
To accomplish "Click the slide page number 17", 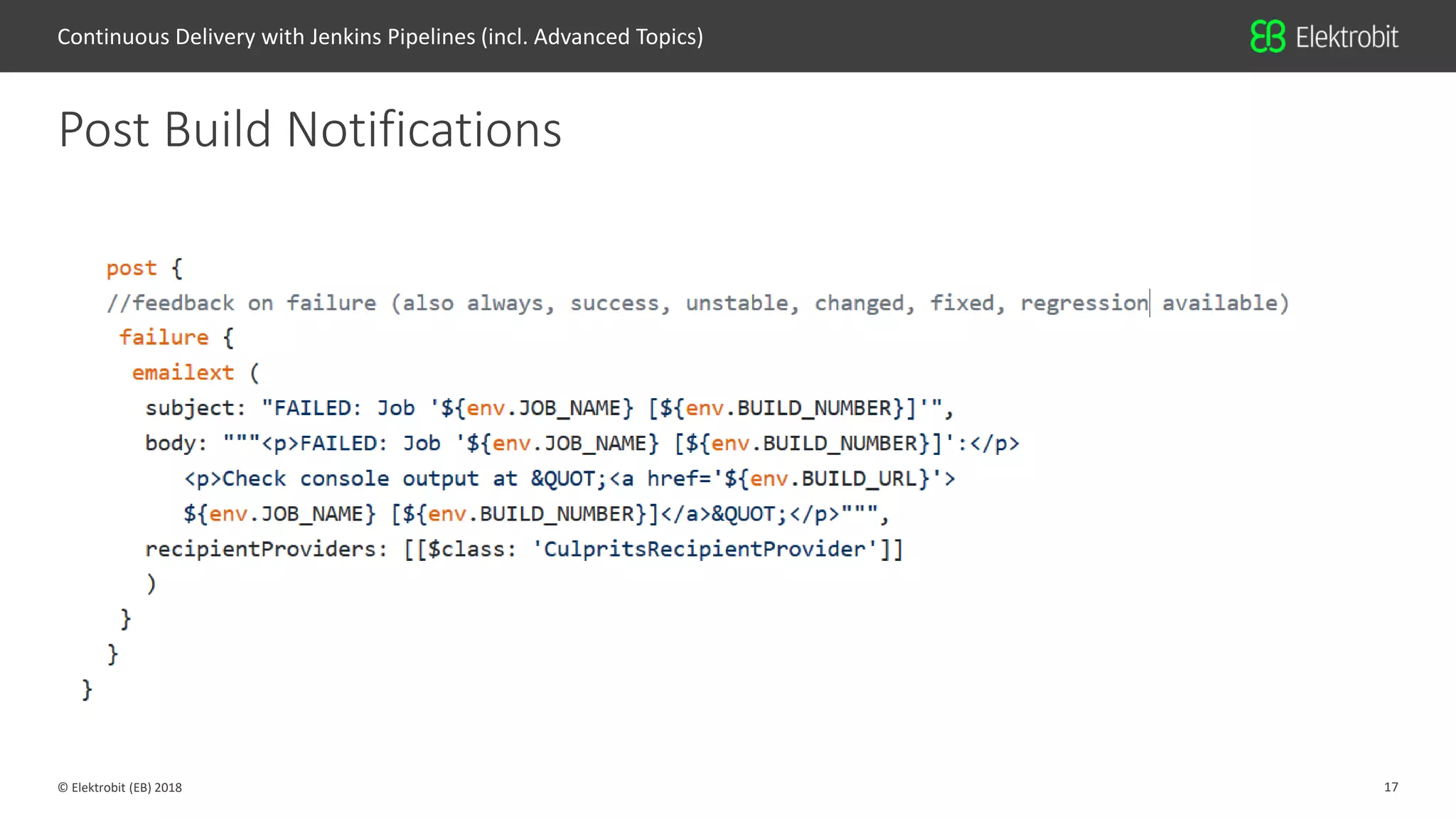I will coord(1391,787).
